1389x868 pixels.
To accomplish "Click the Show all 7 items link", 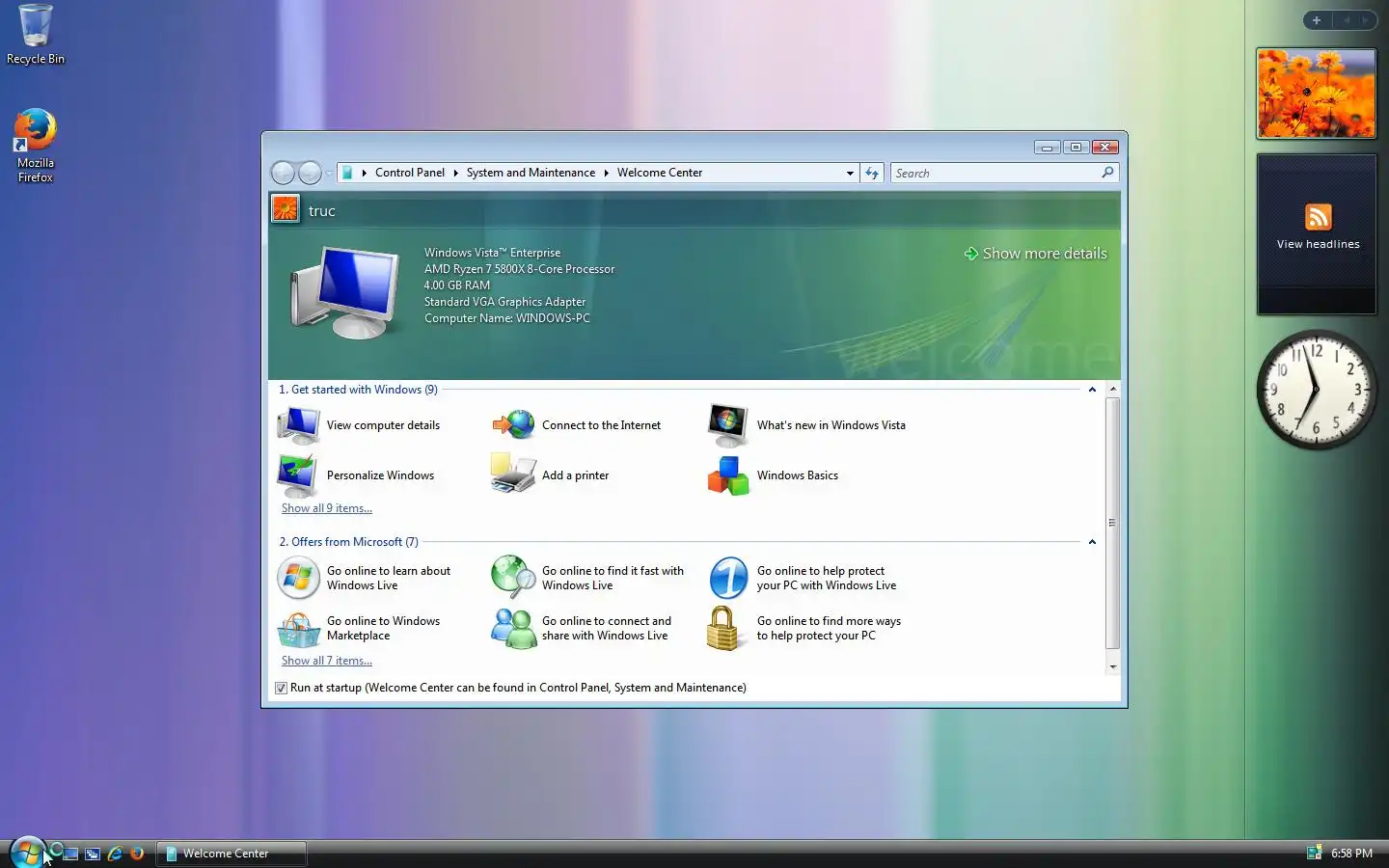I will pyautogui.click(x=327, y=661).
